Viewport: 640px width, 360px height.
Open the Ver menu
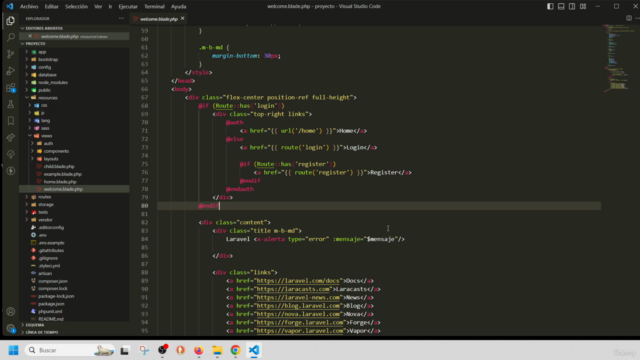pos(98,7)
